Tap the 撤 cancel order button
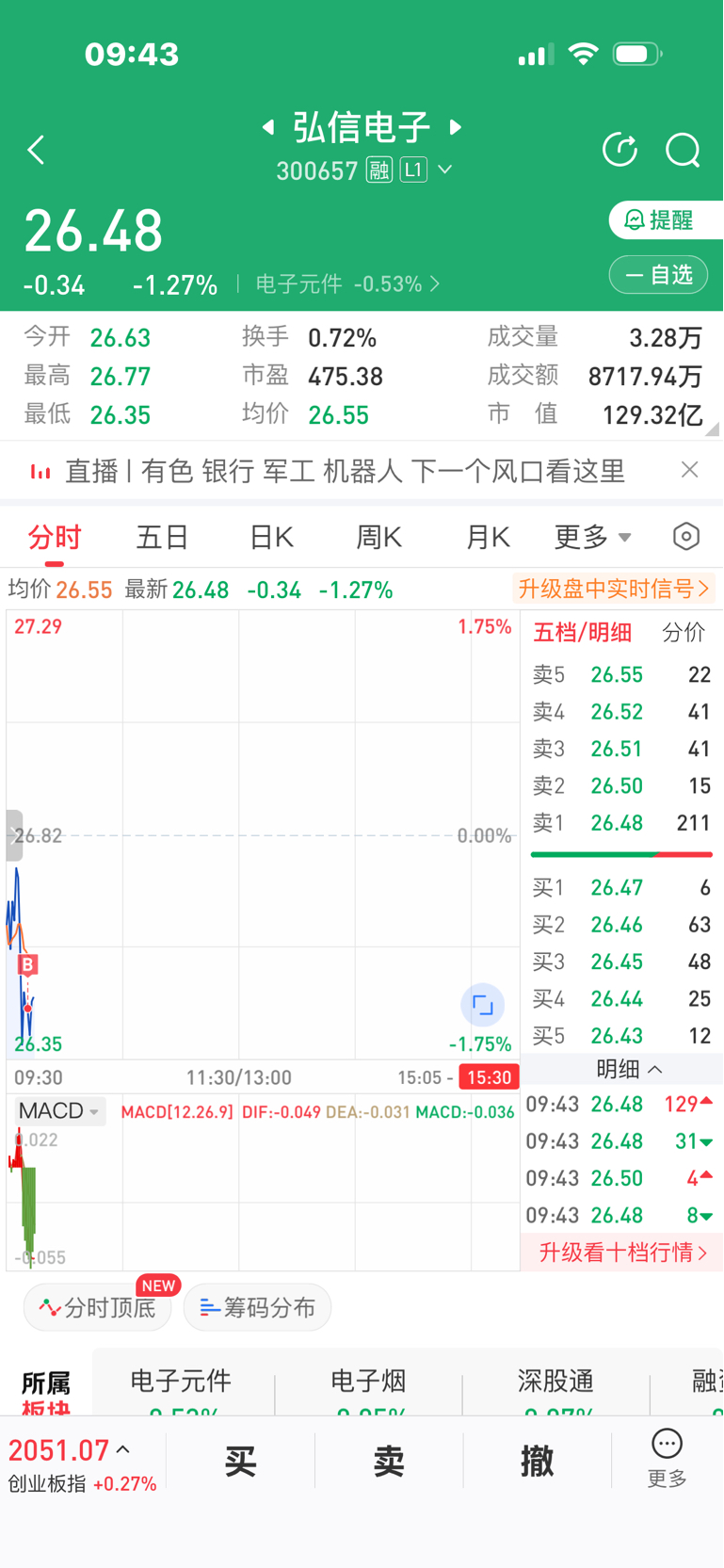The width and height of the screenshot is (724, 1568). [538, 1462]
